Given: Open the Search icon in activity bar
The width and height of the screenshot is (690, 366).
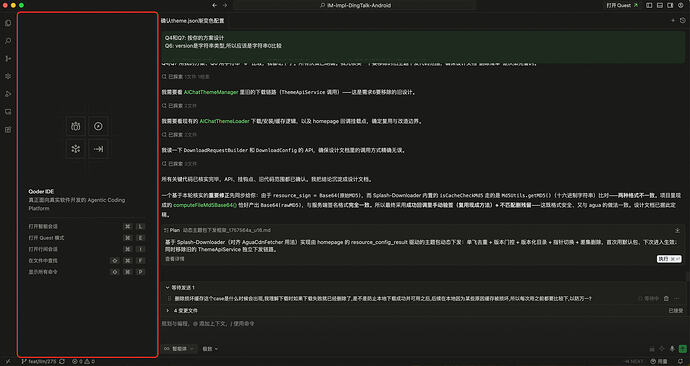Looking at the screenshot, I should (x=8, y=41).
